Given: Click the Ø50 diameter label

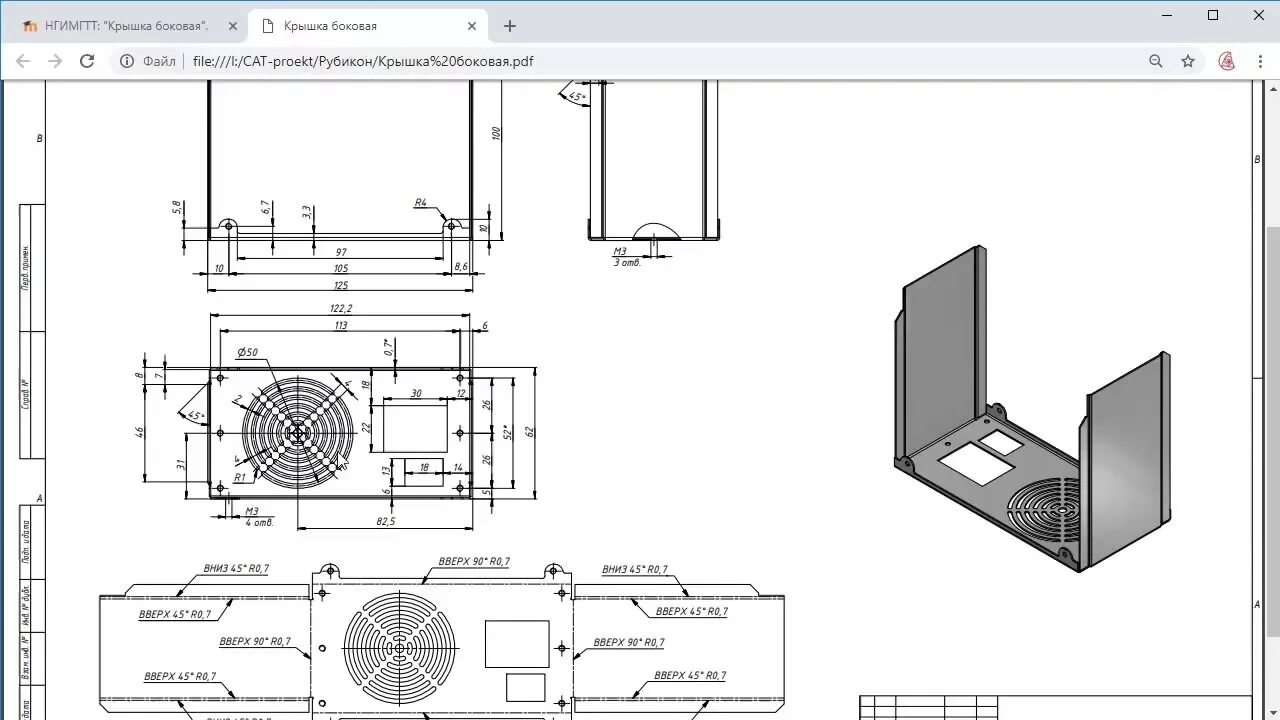Looking at the screenshot, I should click(247, 352).
